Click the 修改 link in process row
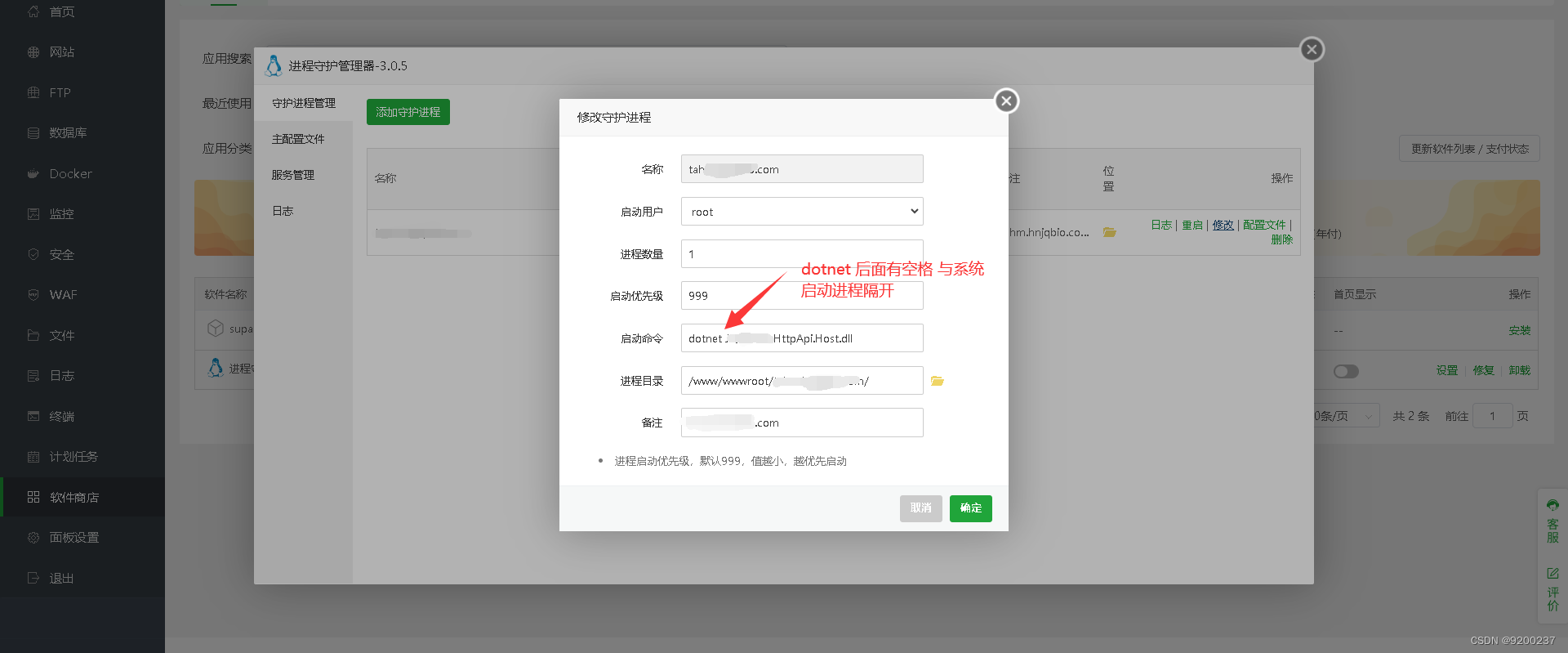The image size is (1568, 653). coord(1223,225)
